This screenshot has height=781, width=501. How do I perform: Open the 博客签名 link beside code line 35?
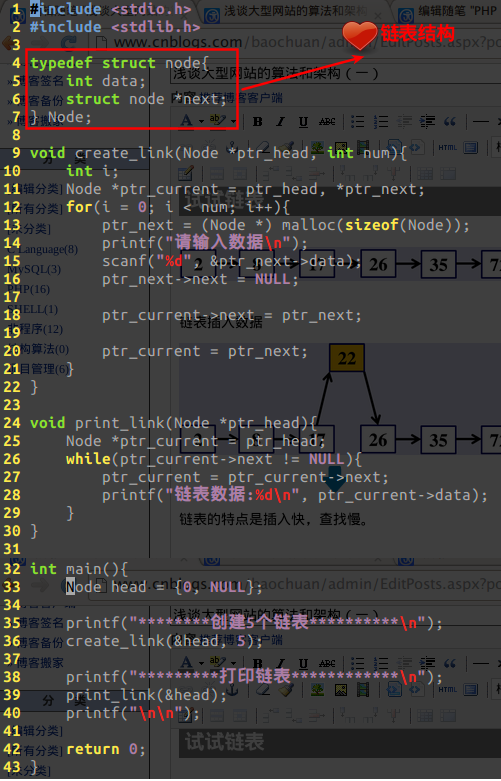click(x=40, y=623)
